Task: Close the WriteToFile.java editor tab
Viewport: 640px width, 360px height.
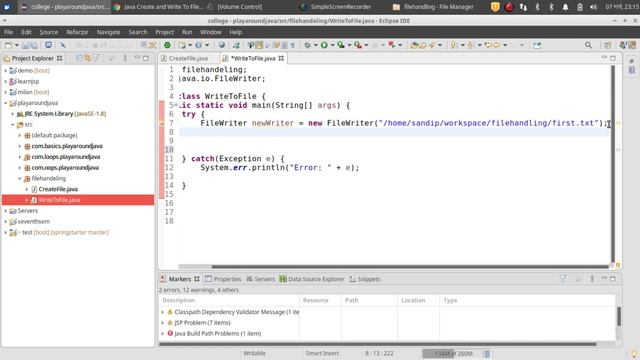Action: [x=281, y=58]
